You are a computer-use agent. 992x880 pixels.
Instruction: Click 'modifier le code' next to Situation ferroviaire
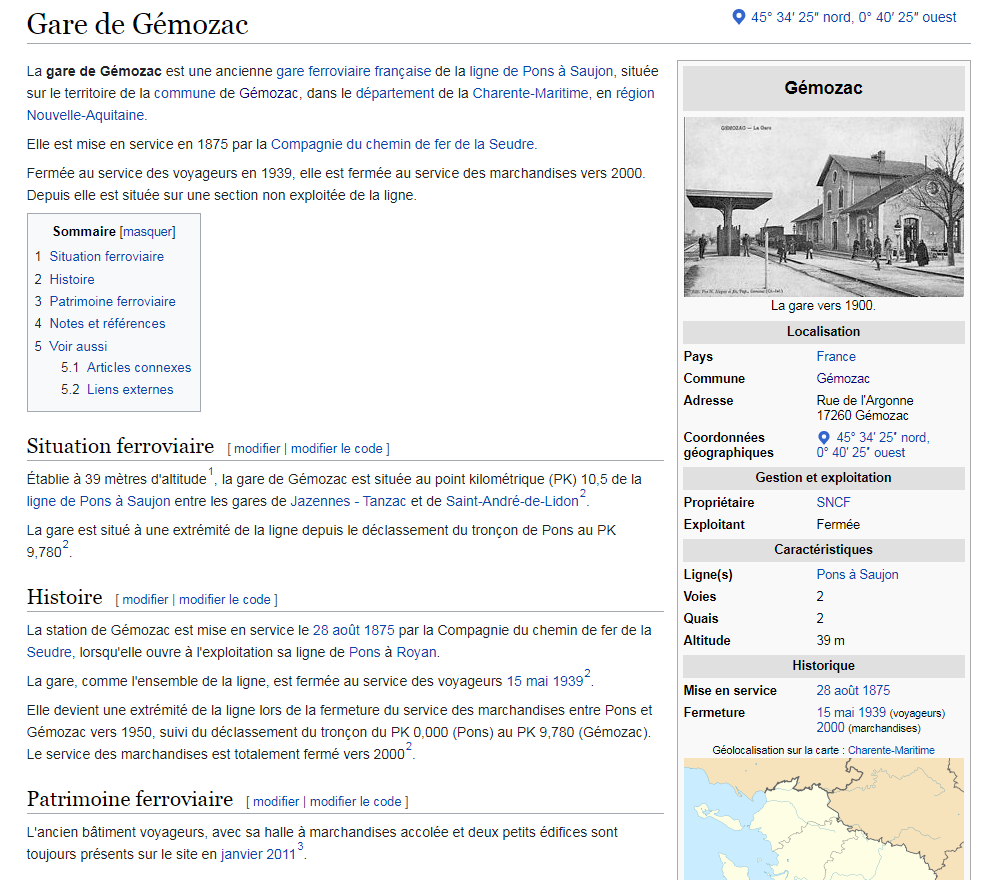click(x=337, y=449)
